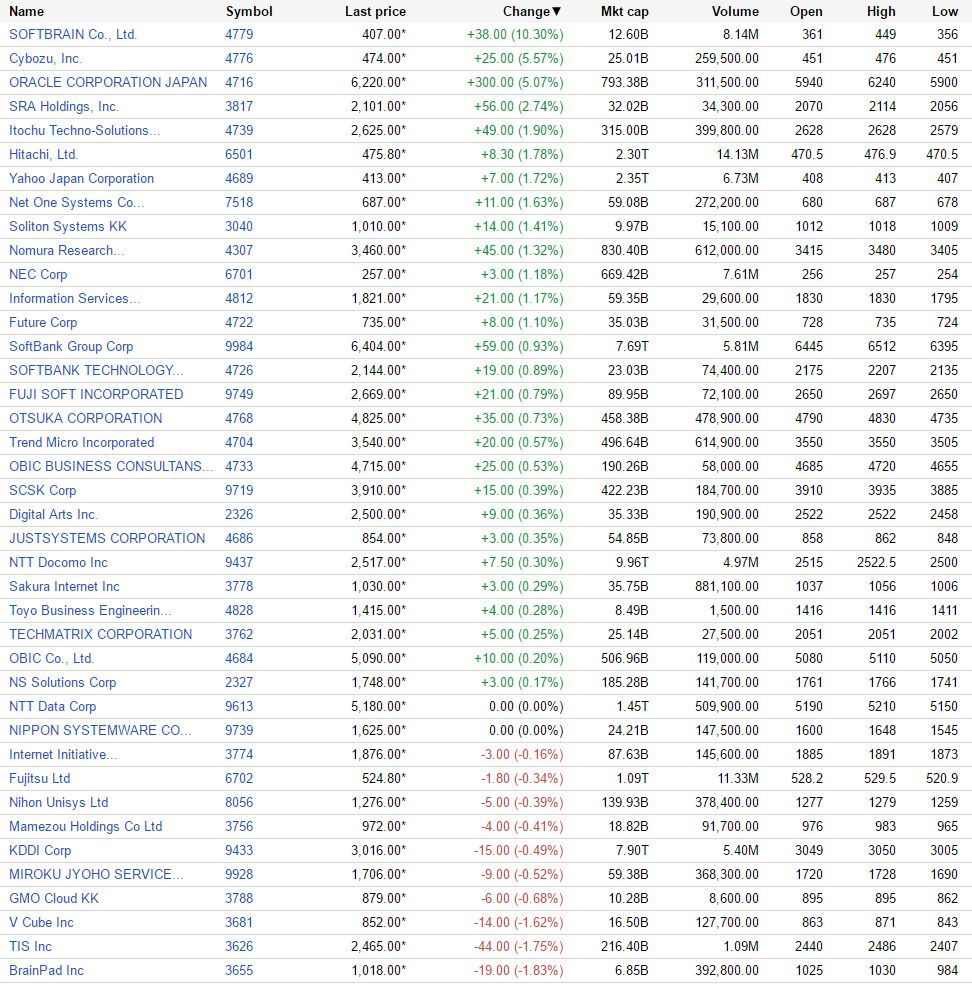
Task: Click ticker symbol 3655
Action: point(239,970)
